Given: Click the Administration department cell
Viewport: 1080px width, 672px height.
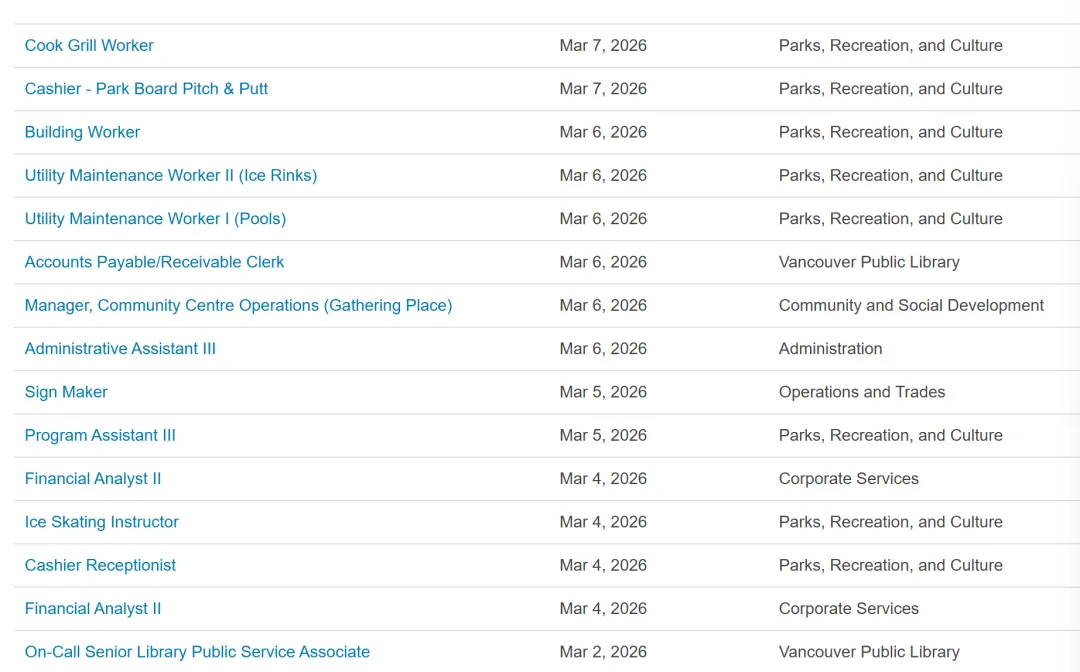Looking at the screenshot, I should click(x=830, y=348).
